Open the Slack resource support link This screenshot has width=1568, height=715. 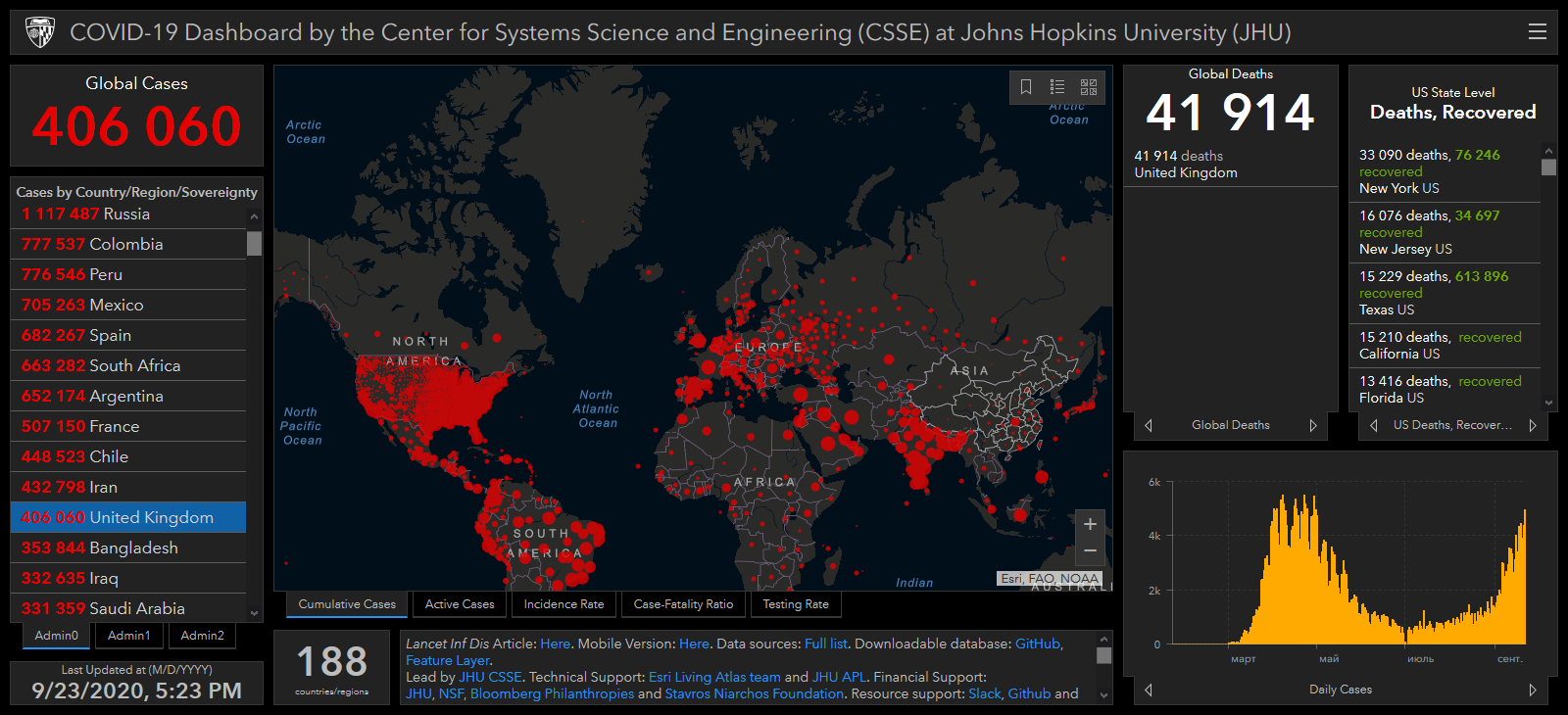[985, 693]
